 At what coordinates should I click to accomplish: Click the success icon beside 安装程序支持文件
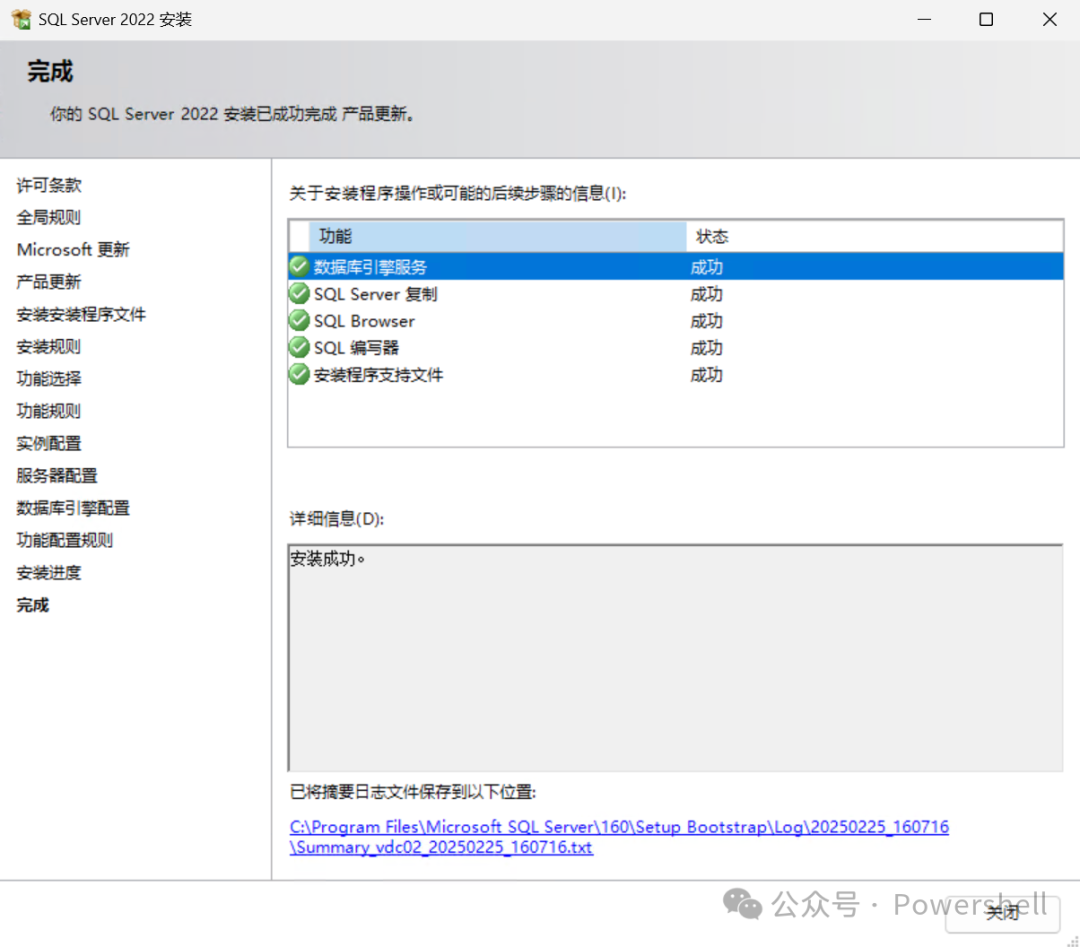point(299,375)
